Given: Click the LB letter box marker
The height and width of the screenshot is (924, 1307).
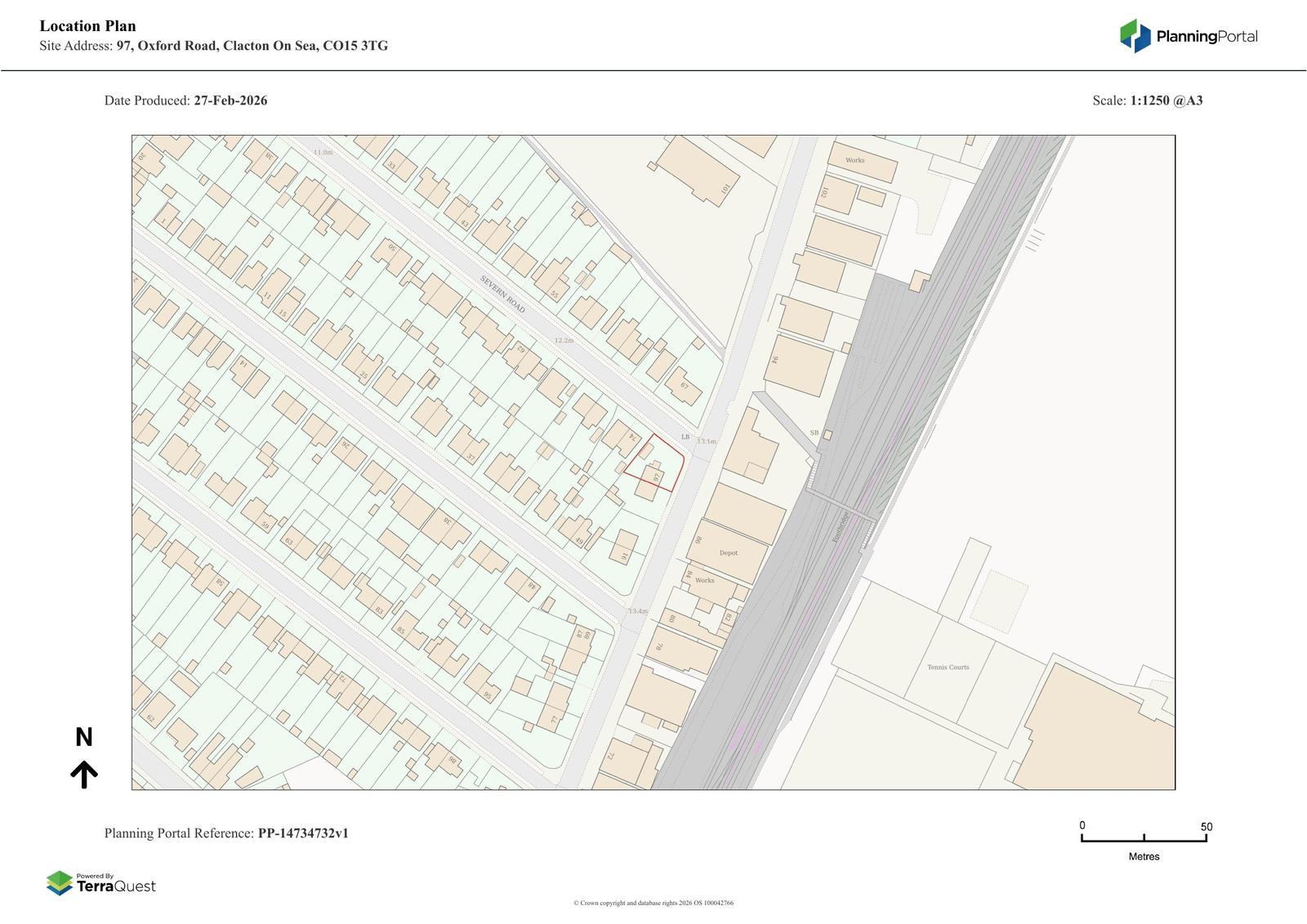Looking at the screenshot, I should coord(685,437).
